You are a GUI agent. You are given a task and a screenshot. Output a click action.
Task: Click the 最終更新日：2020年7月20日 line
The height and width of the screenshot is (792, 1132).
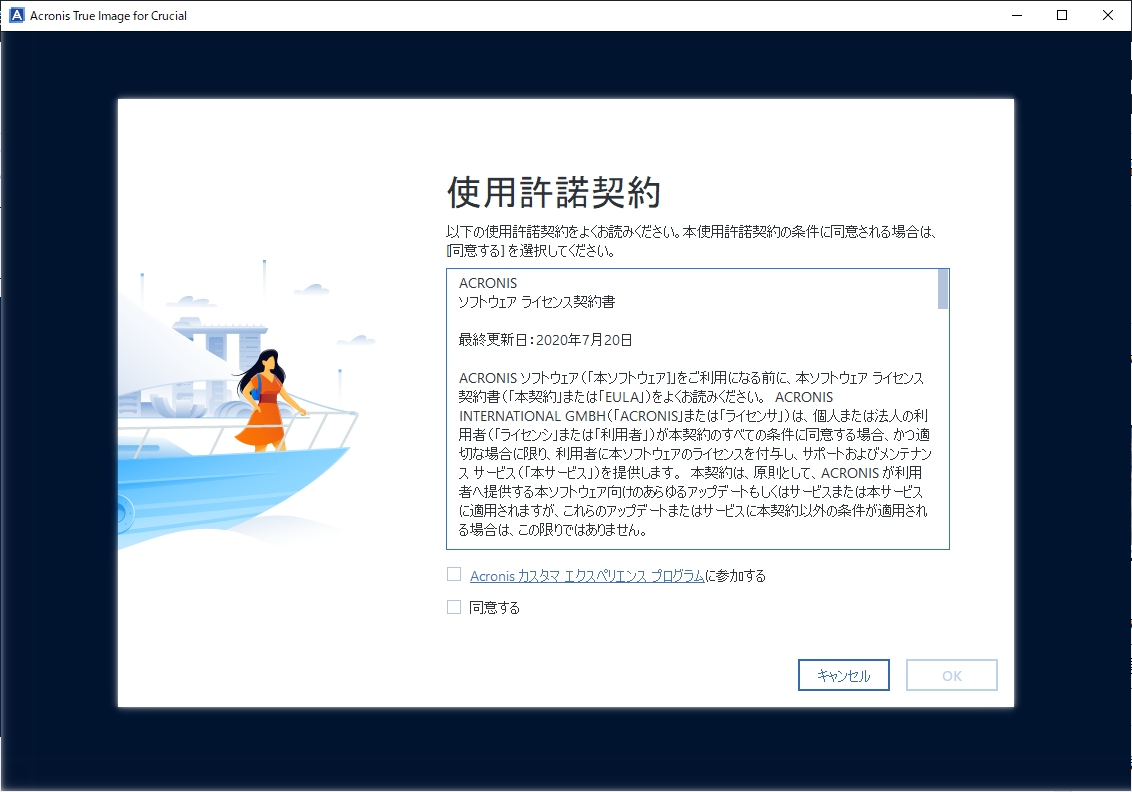coord(546,340)
